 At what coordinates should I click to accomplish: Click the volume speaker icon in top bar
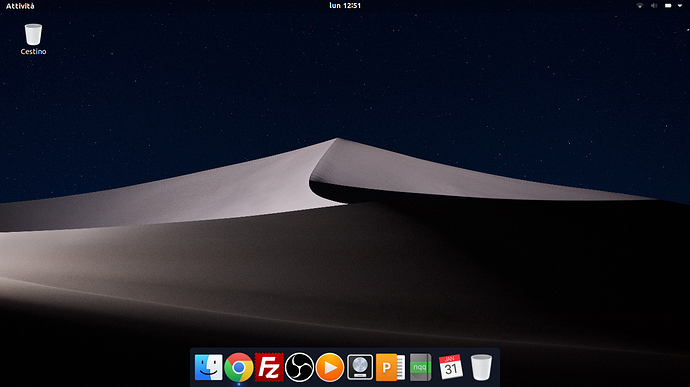(654, 6)
